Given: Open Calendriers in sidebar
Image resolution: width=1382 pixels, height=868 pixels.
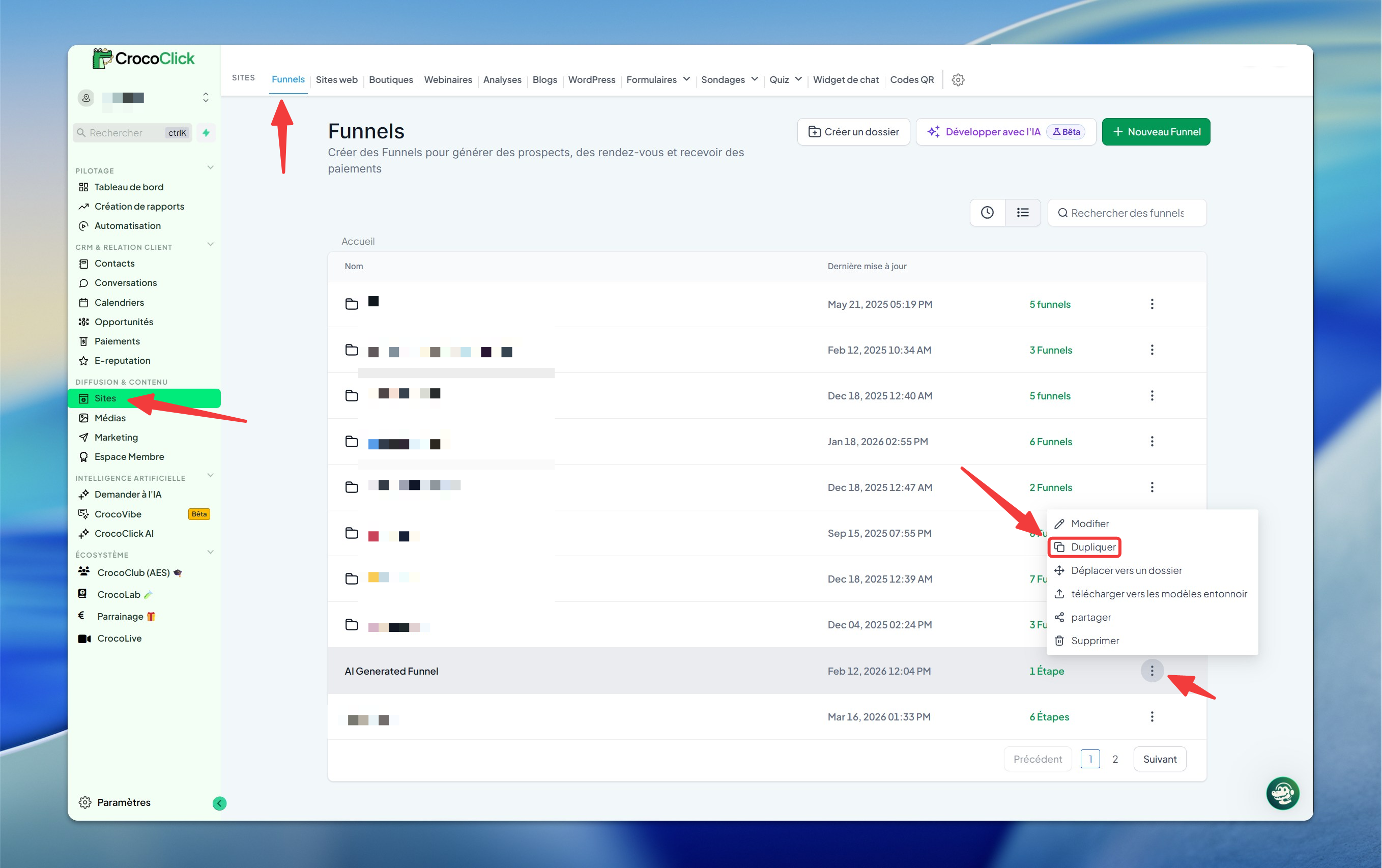Looking at the screenshot, I should tap(119, 302).
